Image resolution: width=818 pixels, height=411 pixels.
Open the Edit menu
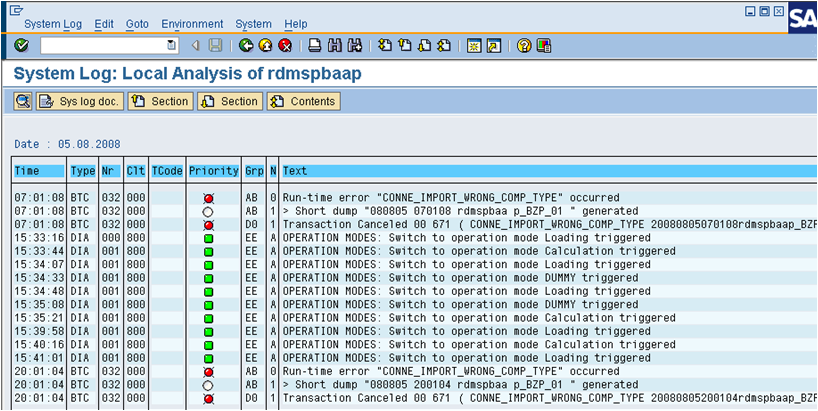(x=104, y=24)
